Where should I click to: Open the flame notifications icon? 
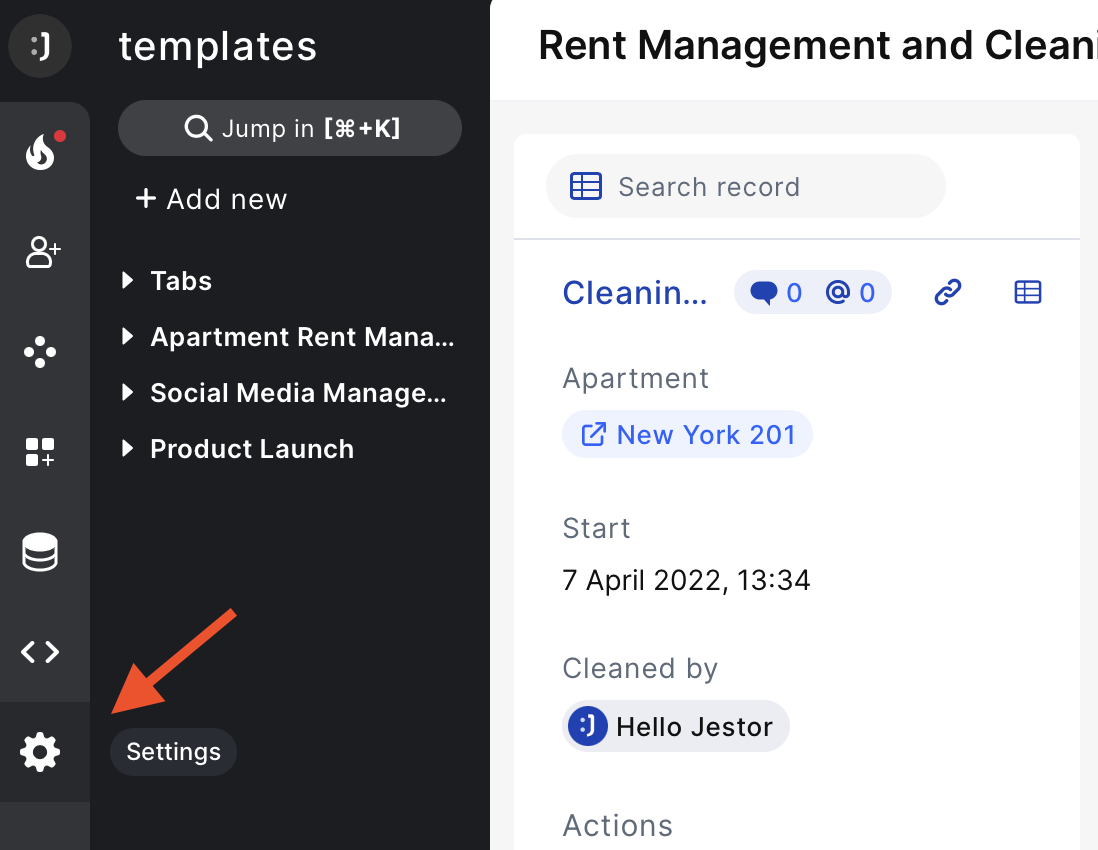(x=41, y=151)
